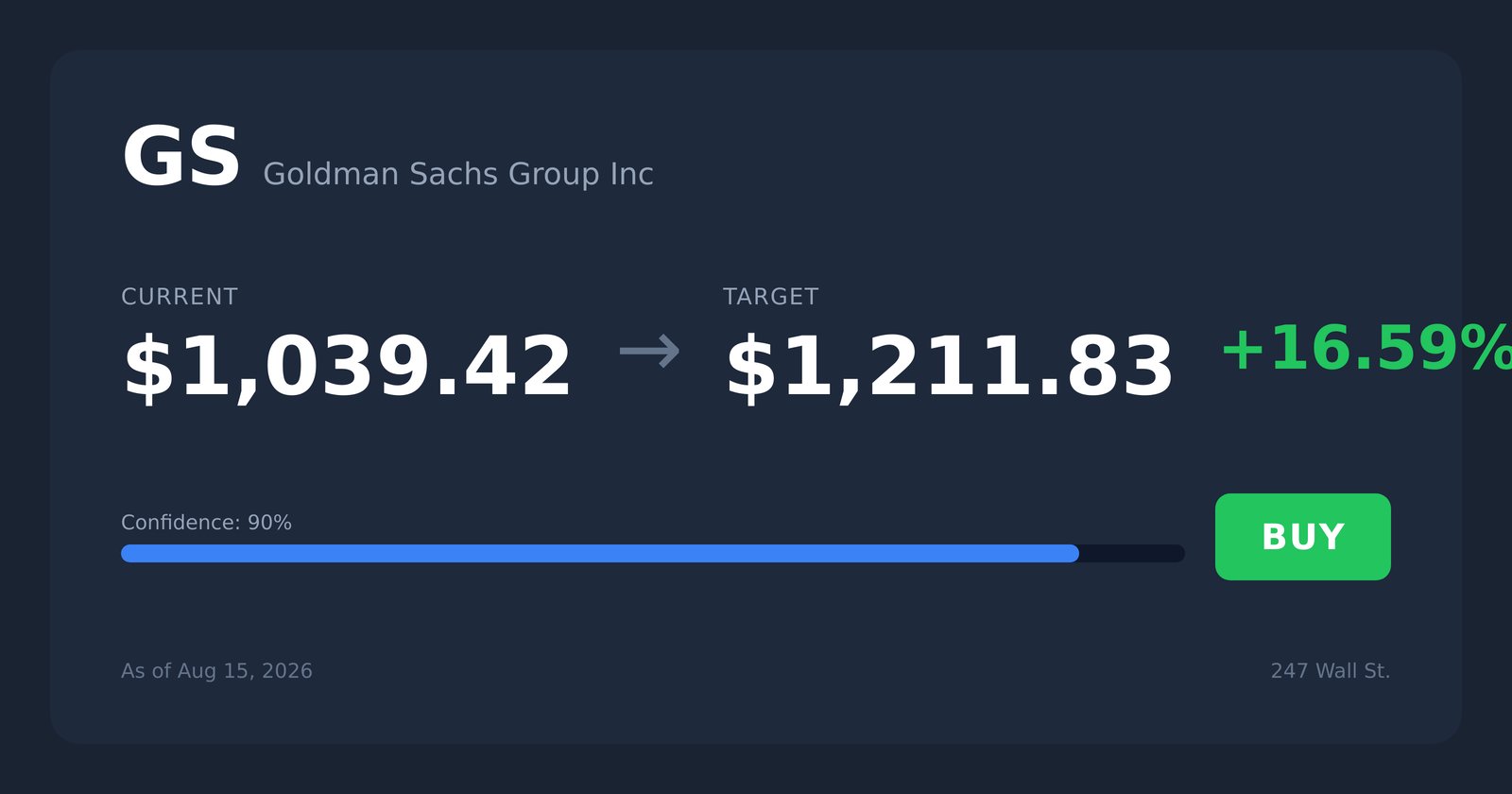This screenshot has height=794, width=1512.
Task: Select the GS ticker symbol
Action: pyautogui.click(x=181, y=157)
